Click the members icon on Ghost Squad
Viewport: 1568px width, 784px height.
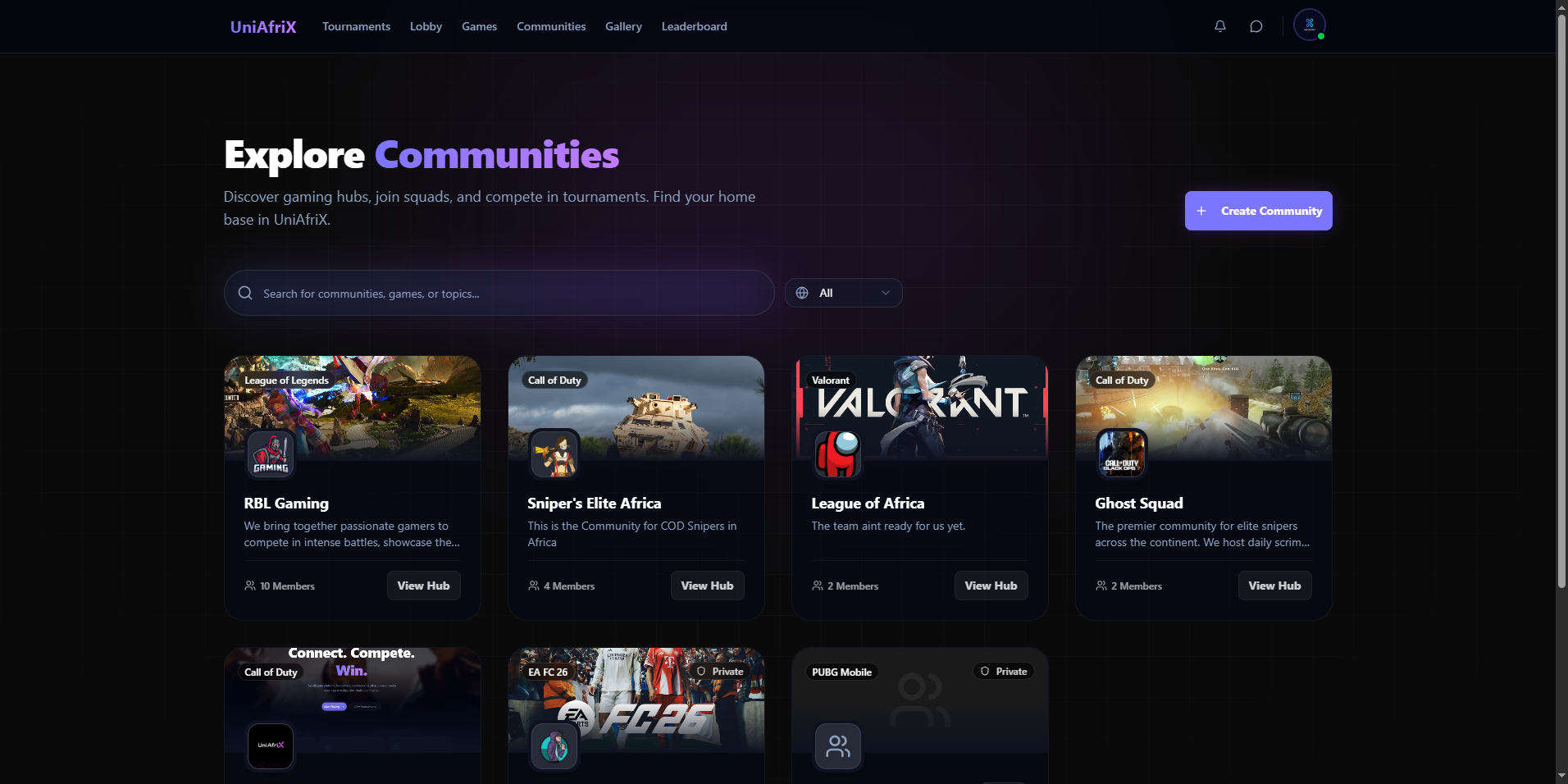tap(1101, 586)
